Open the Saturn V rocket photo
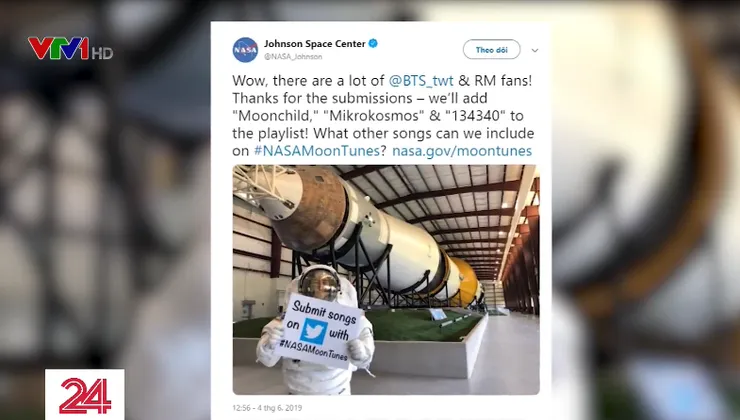Screen dimensions: 740x420 click(386, 279)
